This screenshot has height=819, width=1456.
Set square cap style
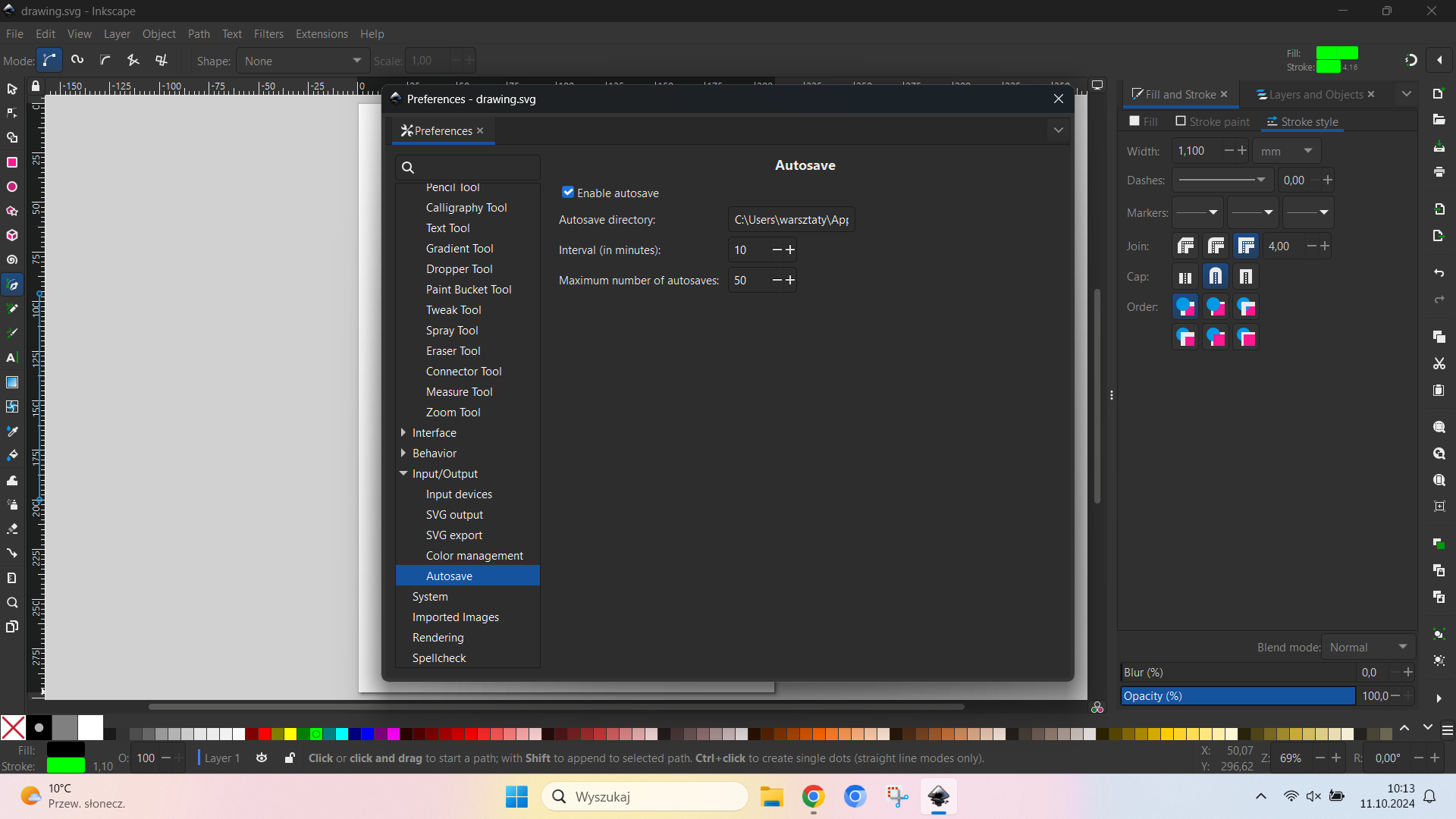point(1246,277)
